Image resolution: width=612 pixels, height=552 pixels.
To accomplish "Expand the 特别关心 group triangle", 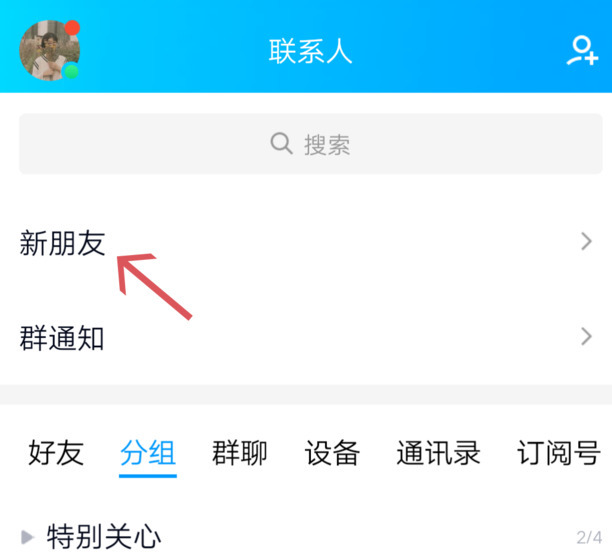I will coord(27,537).
